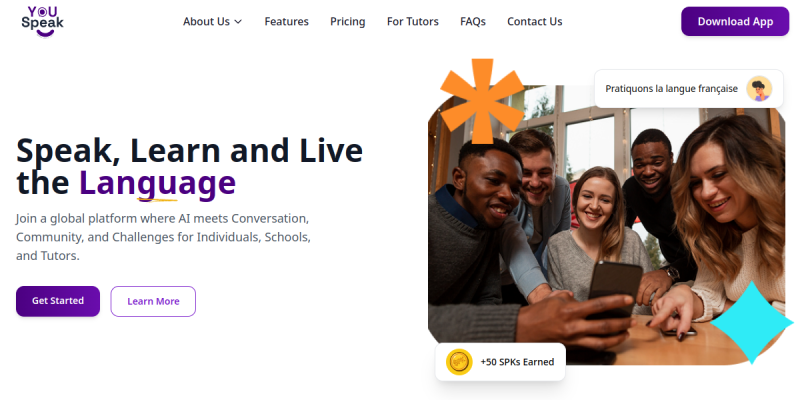800x400 pixels.
Task: Click the underlined word Language
Action: [157, 184]
